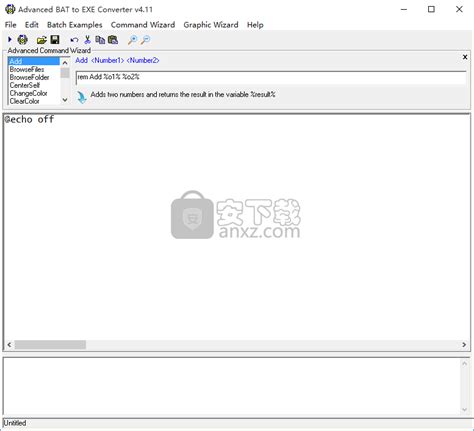Click editor horizontal scrollbar right arrow
Image resolution: width=474 pixels, height=431 pixels.
464,345
